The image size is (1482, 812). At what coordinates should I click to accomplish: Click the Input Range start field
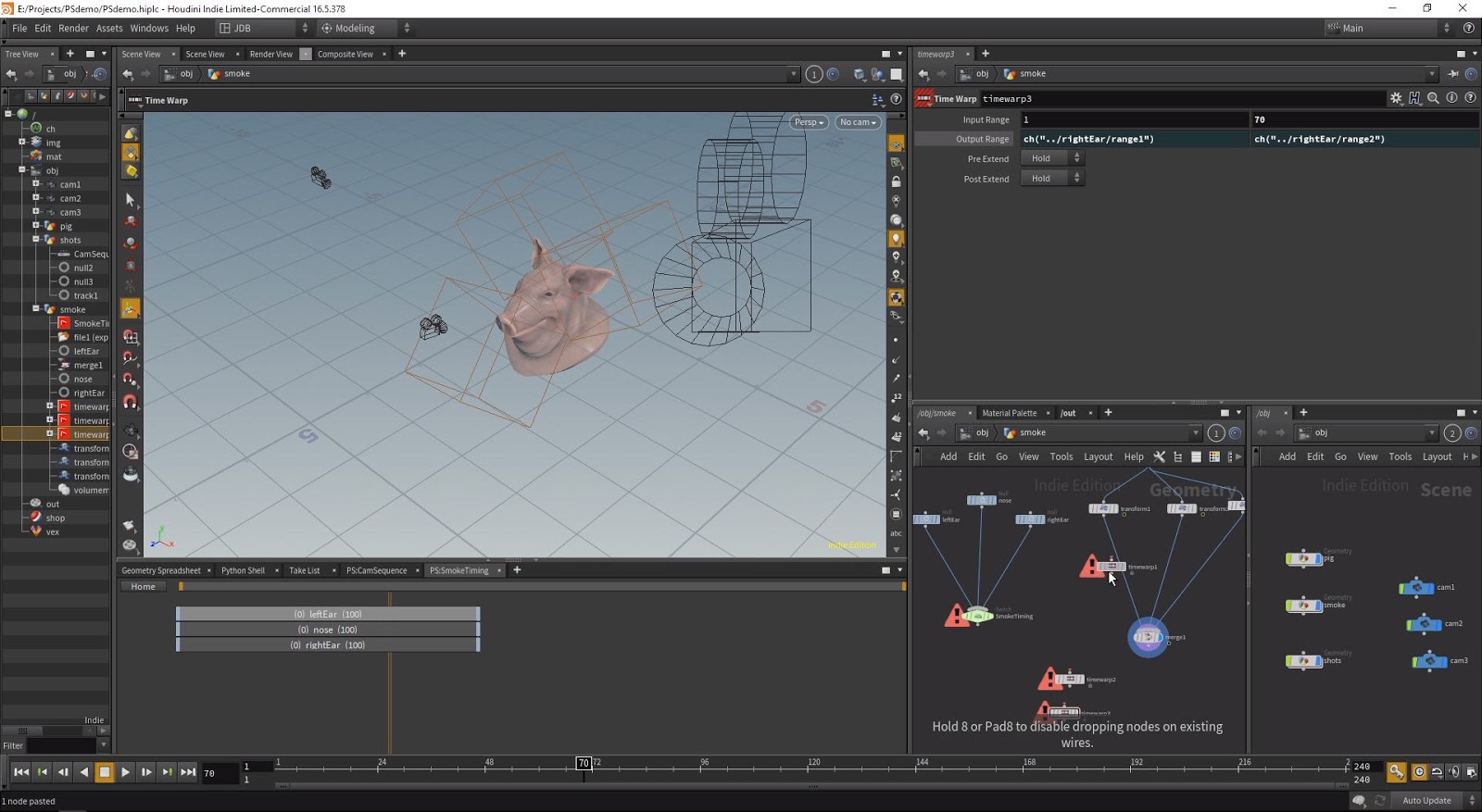(1135, 119)
